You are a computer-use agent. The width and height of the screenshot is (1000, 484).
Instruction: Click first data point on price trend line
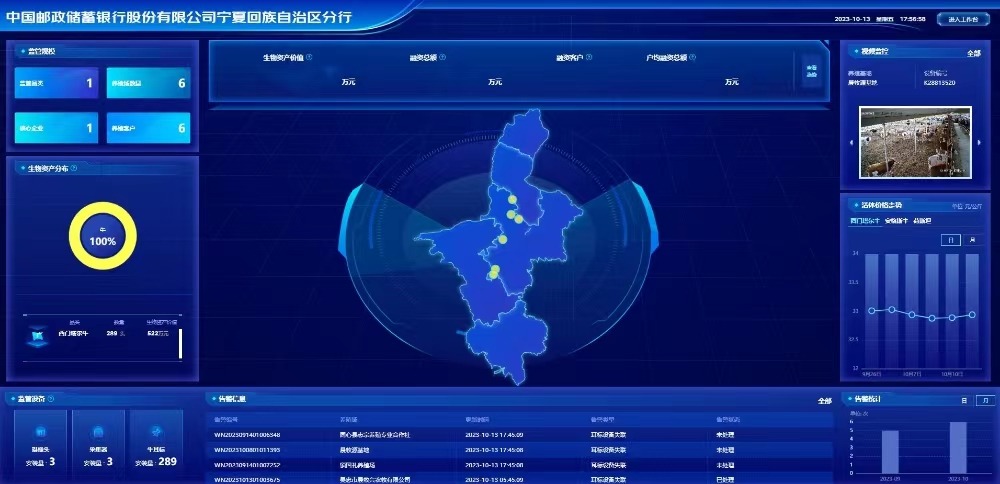(872, 311)
